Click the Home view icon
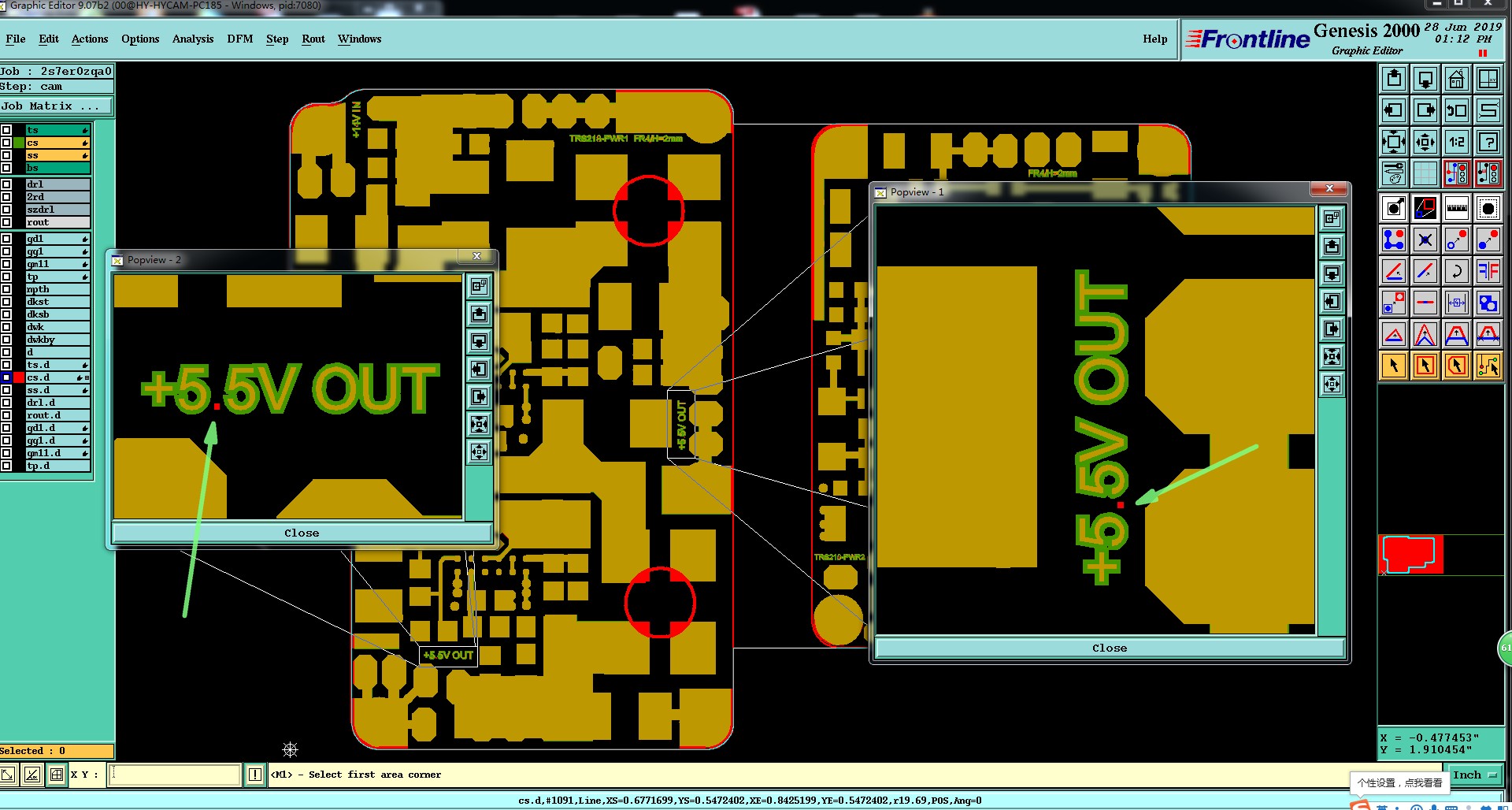Viewport: 1512px width, 810px height. pyautogui.click(x=1456, y=79)
